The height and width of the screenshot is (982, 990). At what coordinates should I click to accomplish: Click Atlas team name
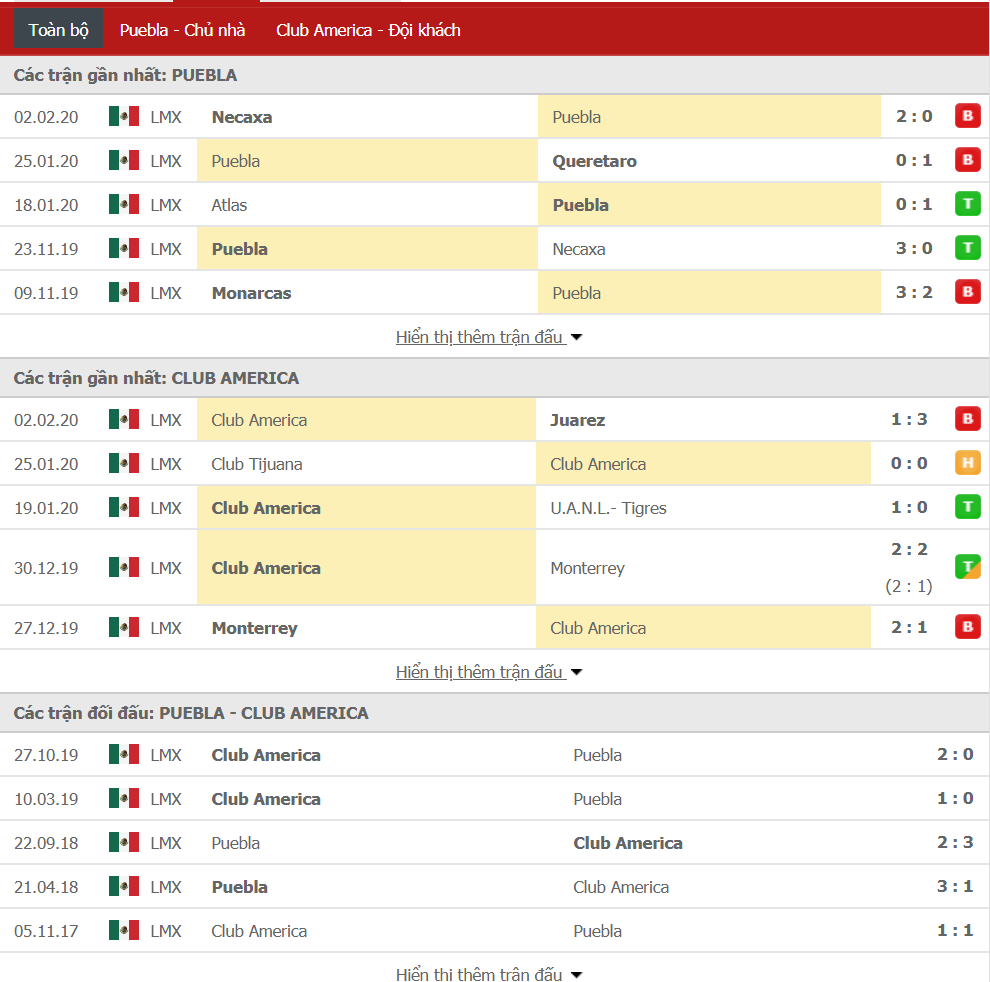coord(229,205)
